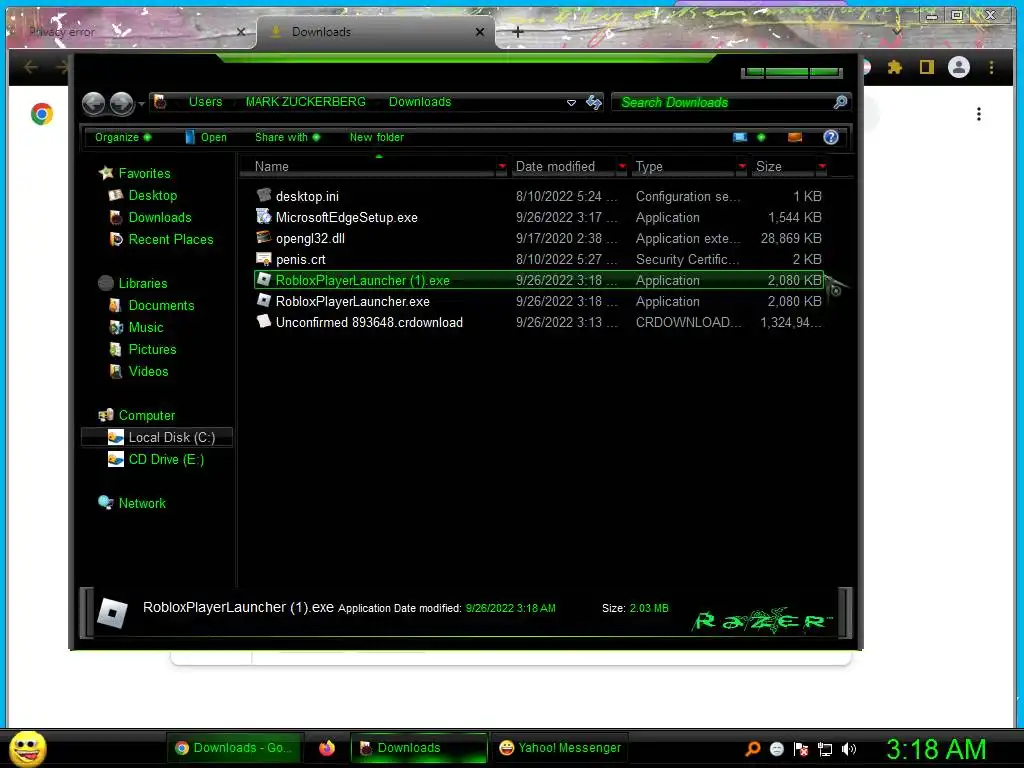Select penis.crt certificate file icon
1024x768 pixels.
[x=264, y=259]
